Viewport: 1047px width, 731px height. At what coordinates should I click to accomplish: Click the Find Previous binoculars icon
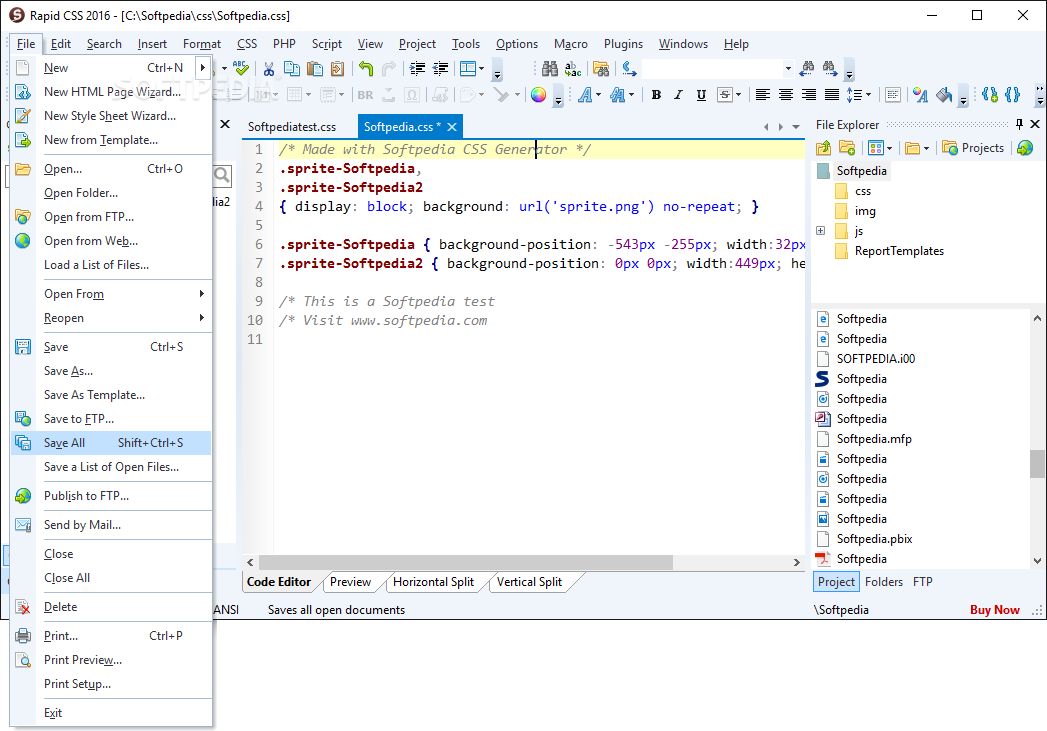807,67
